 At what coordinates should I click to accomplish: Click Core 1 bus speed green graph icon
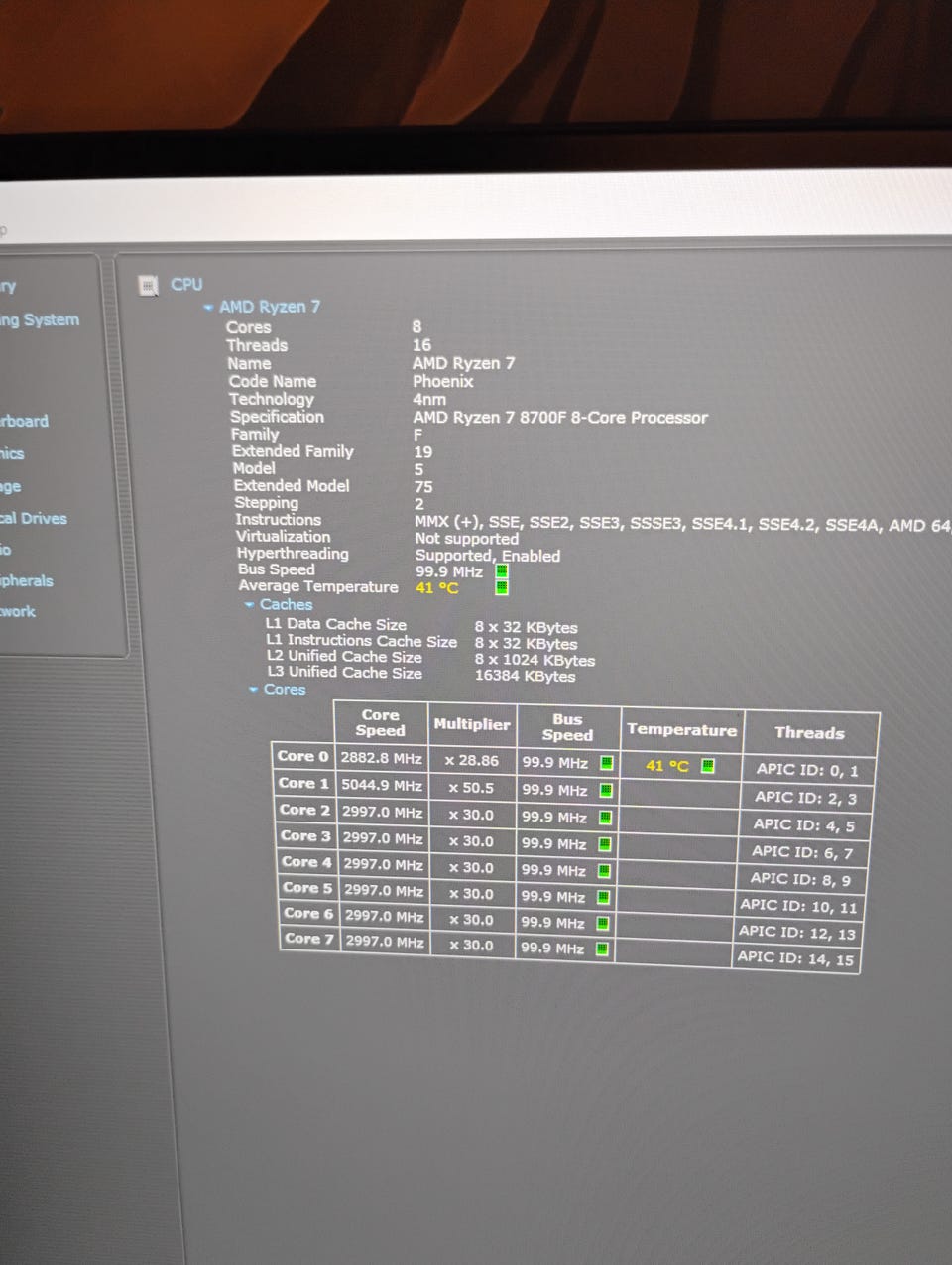click(x=606, y=791)
